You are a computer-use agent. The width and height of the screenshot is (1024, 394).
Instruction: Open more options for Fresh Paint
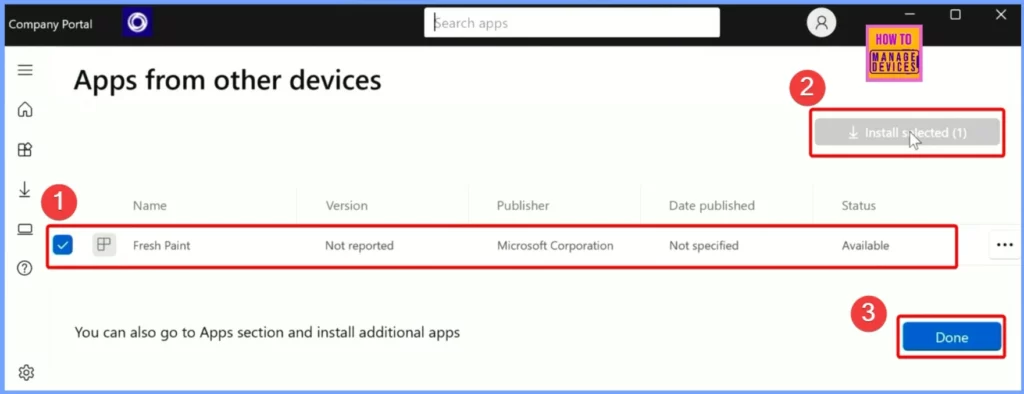point(1004,245)
